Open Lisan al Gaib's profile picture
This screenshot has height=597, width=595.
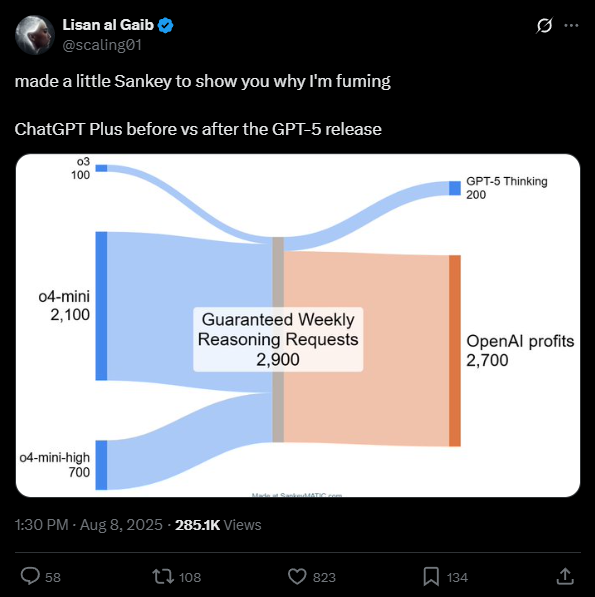(x=35, y=35)
